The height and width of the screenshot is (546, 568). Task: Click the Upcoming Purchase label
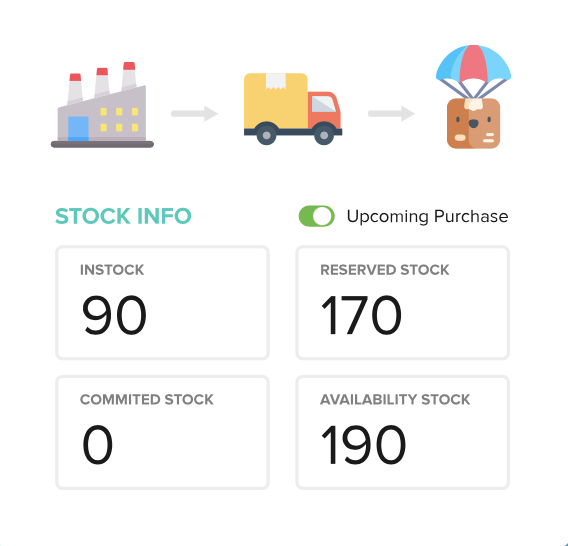point(427,217)
